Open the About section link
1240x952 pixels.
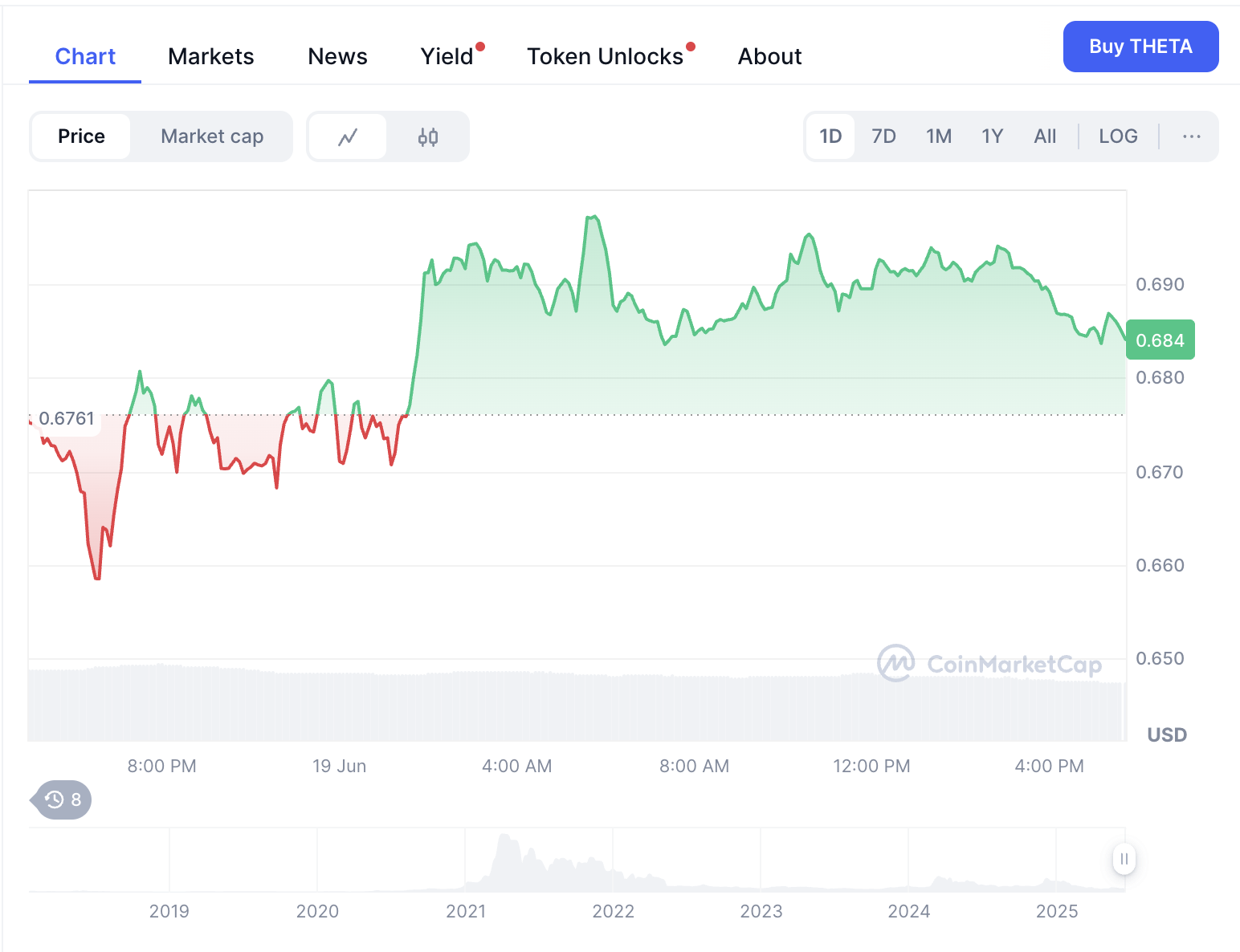coord(769,56)
